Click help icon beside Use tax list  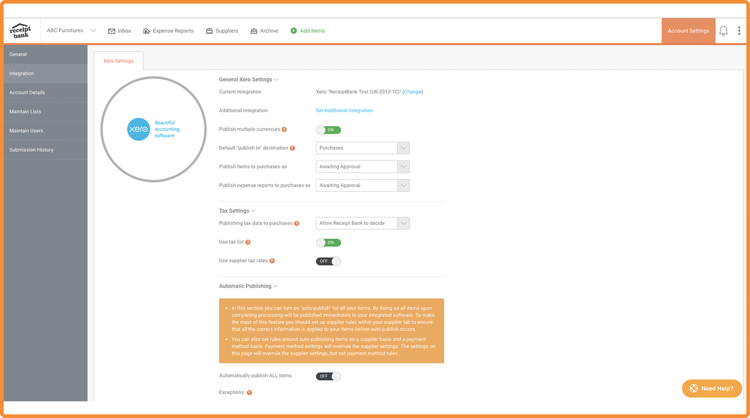pos(248,242)
